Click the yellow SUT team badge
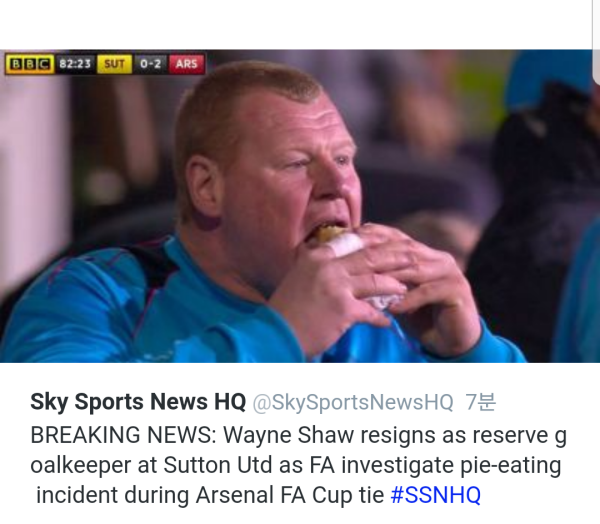 114,64
